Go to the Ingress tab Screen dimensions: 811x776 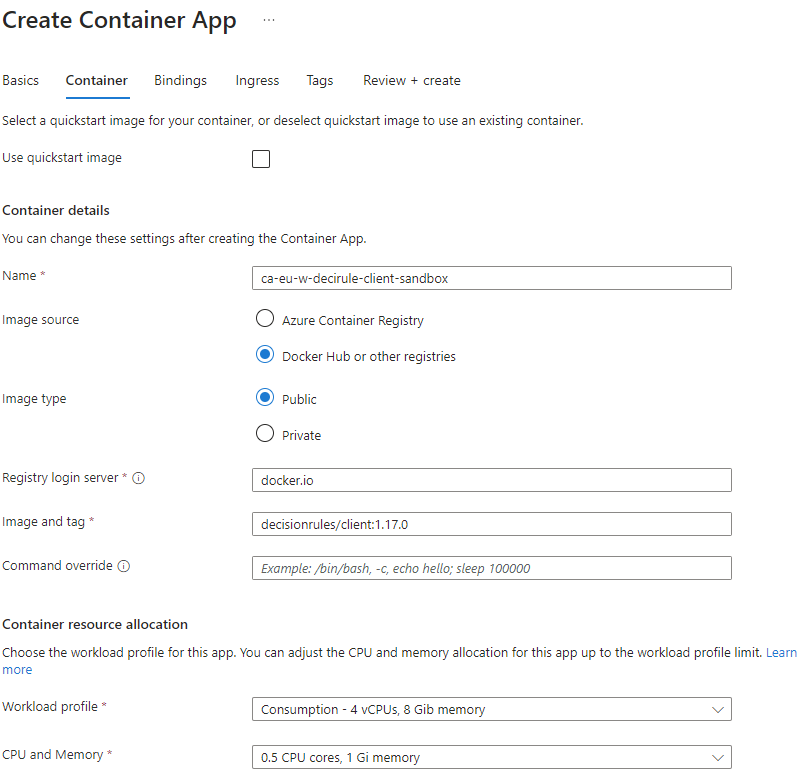click(257, 81)
